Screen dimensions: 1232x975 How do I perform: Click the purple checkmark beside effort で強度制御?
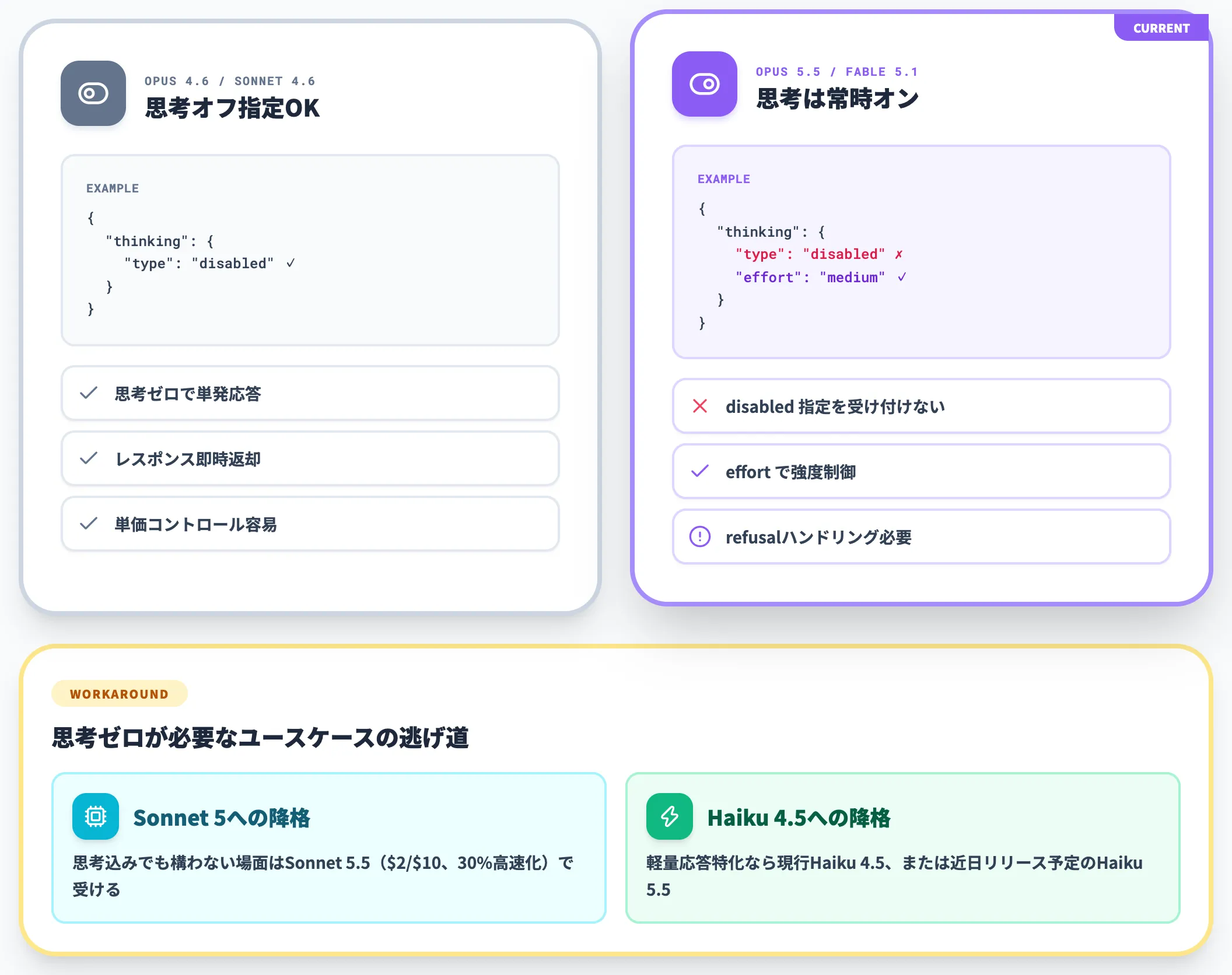[x=700, y=471]
